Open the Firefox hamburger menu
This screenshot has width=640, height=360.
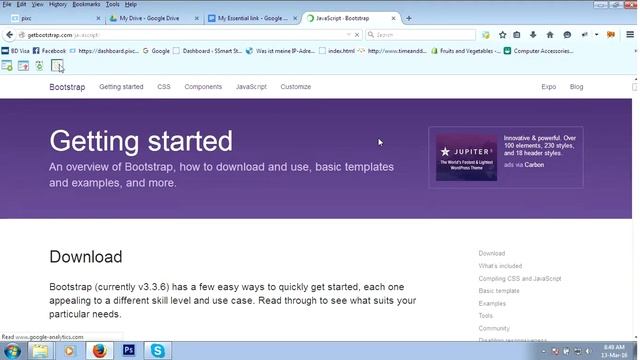click(630, 35)
